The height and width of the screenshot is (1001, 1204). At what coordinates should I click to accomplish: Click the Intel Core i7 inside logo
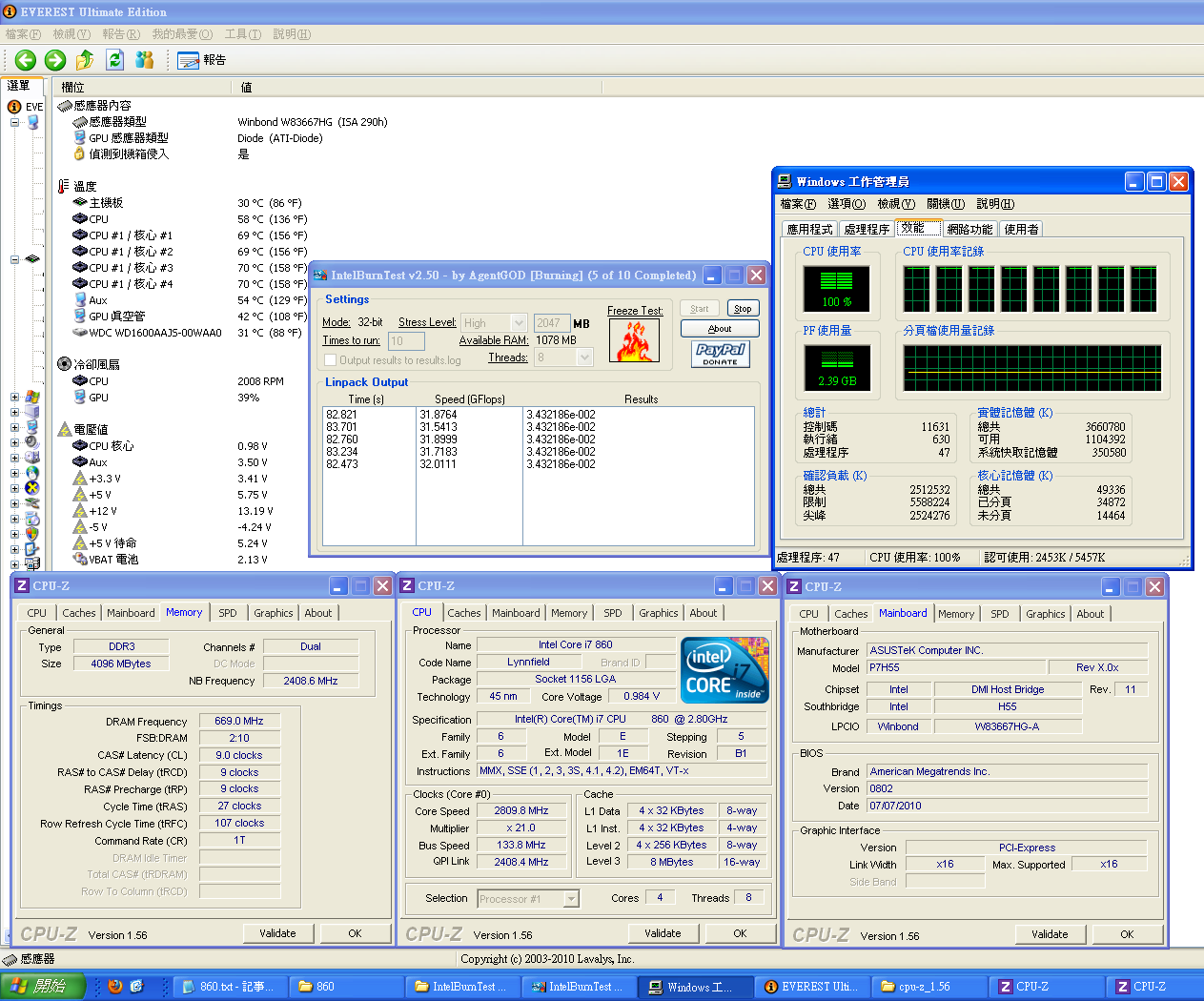coord(724,670)
